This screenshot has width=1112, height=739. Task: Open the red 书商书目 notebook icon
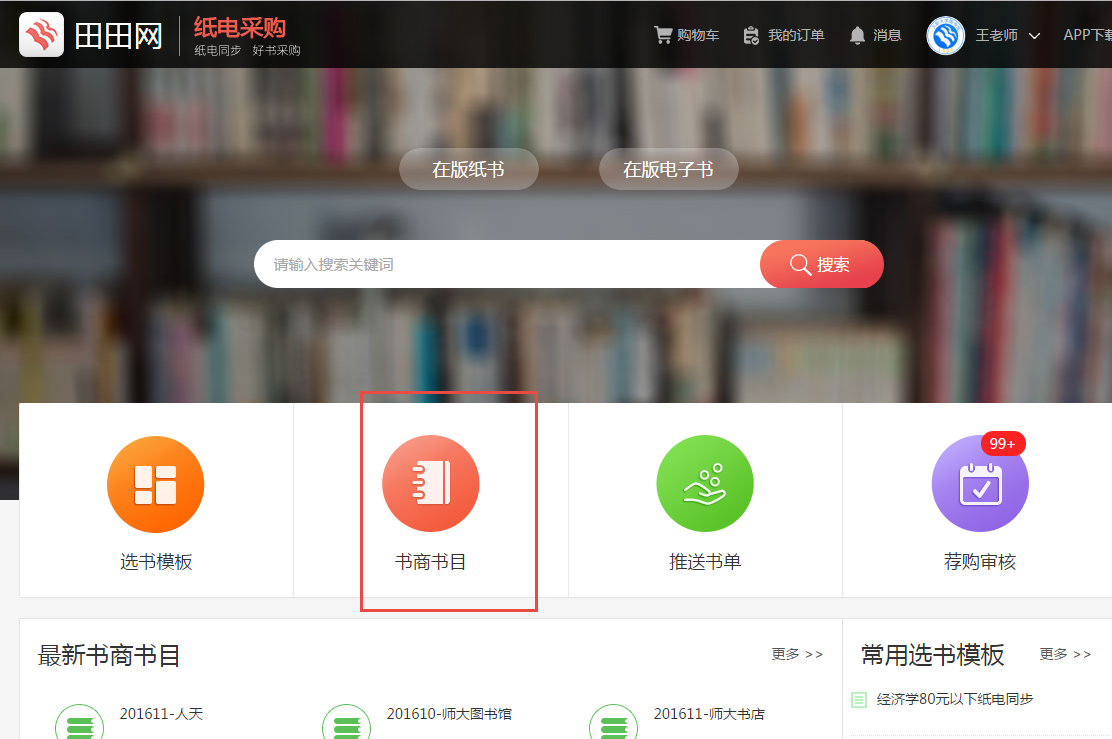coord(430,484)
